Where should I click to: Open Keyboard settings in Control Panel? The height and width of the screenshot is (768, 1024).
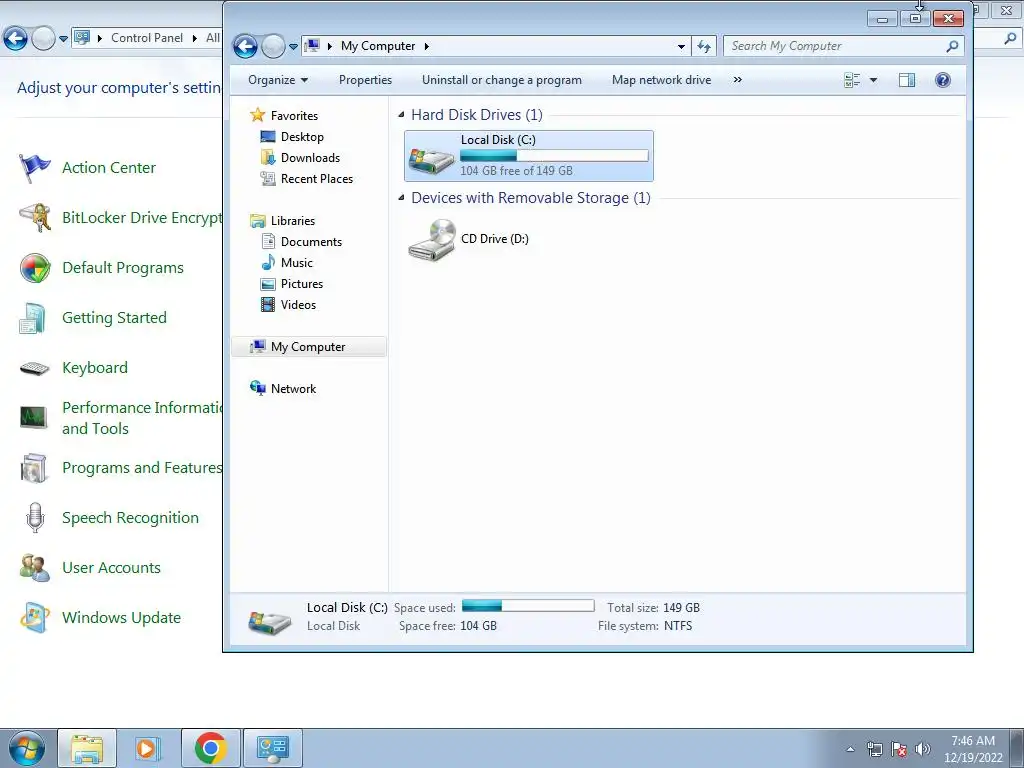click(x=95, y=368)
